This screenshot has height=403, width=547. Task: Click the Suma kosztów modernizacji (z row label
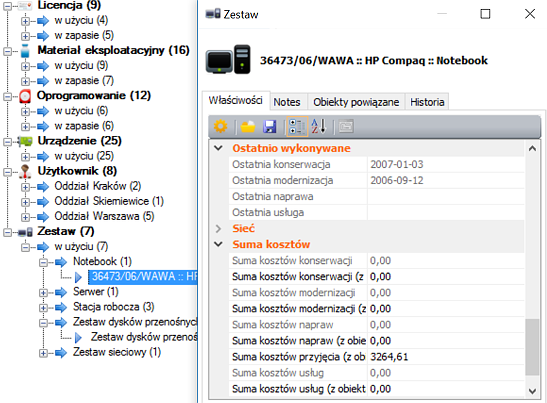click(298, 309)
